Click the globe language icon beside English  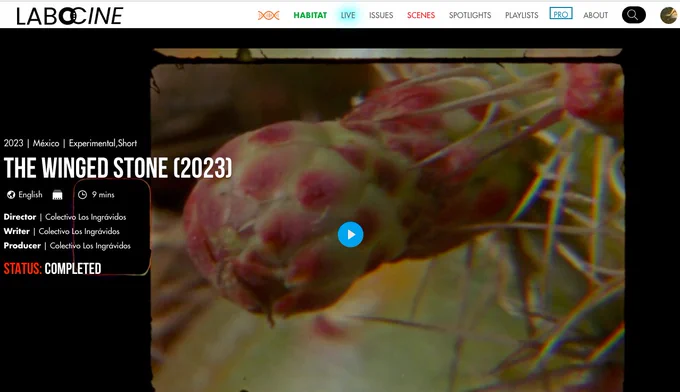(11, 195)
